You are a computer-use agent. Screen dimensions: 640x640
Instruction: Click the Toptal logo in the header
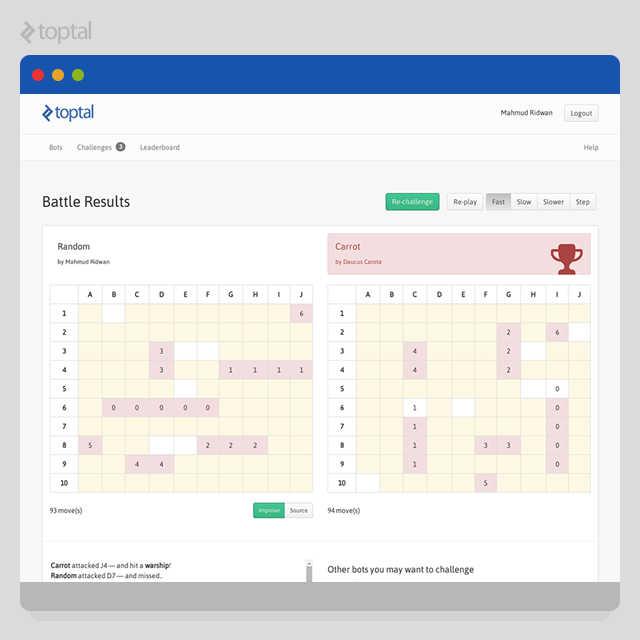tap(68, 113)
